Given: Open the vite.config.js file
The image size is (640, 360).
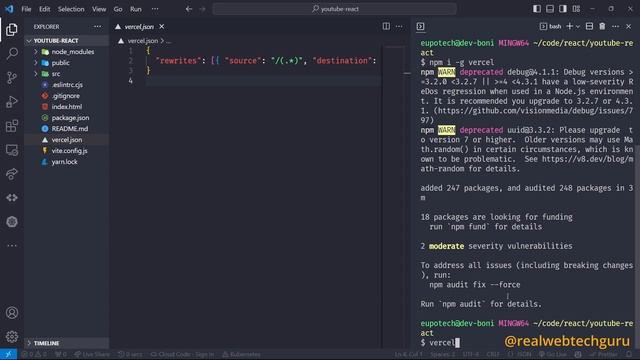Looking at the screenshot, I should 67,151.
